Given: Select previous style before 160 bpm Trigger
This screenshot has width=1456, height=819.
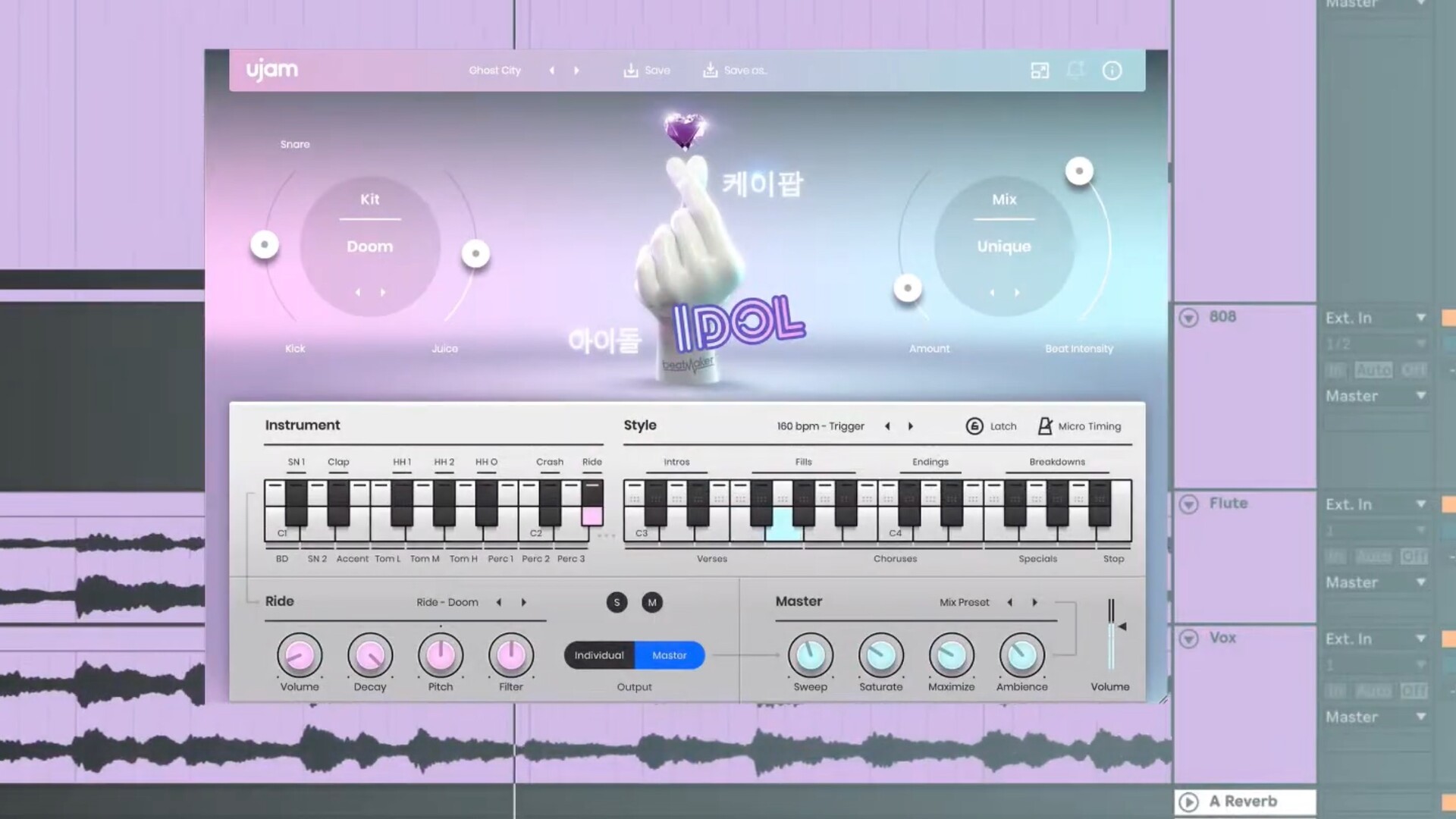Looking at the screenshot, I should tap(887, 426).
